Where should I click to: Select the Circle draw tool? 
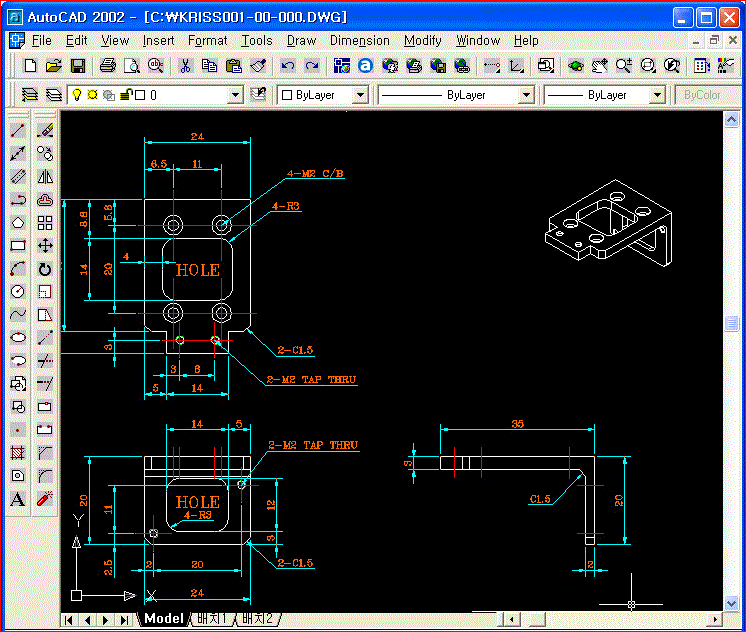point(18,291)
